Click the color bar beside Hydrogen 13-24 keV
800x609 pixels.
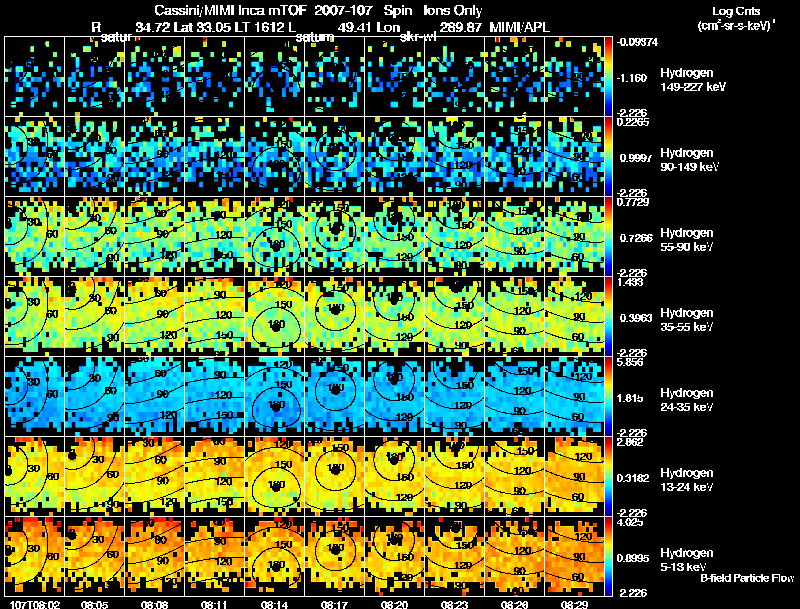[x=608, y=476]
